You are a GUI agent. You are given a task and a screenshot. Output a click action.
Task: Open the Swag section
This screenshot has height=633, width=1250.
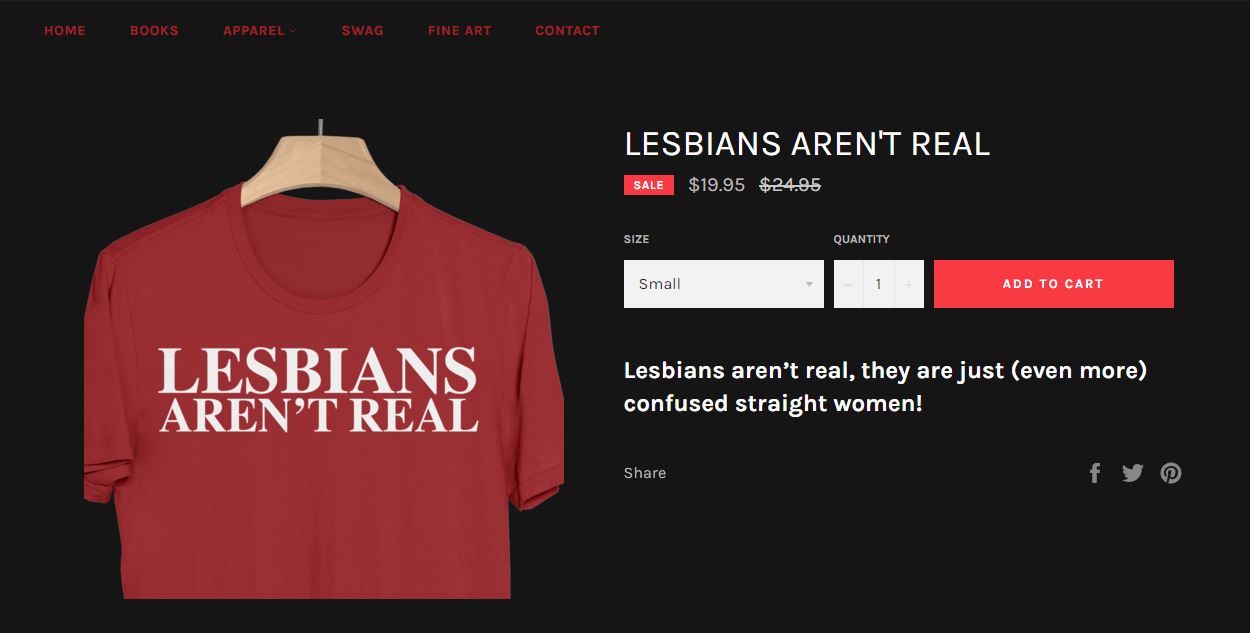[x=362, y=30]
